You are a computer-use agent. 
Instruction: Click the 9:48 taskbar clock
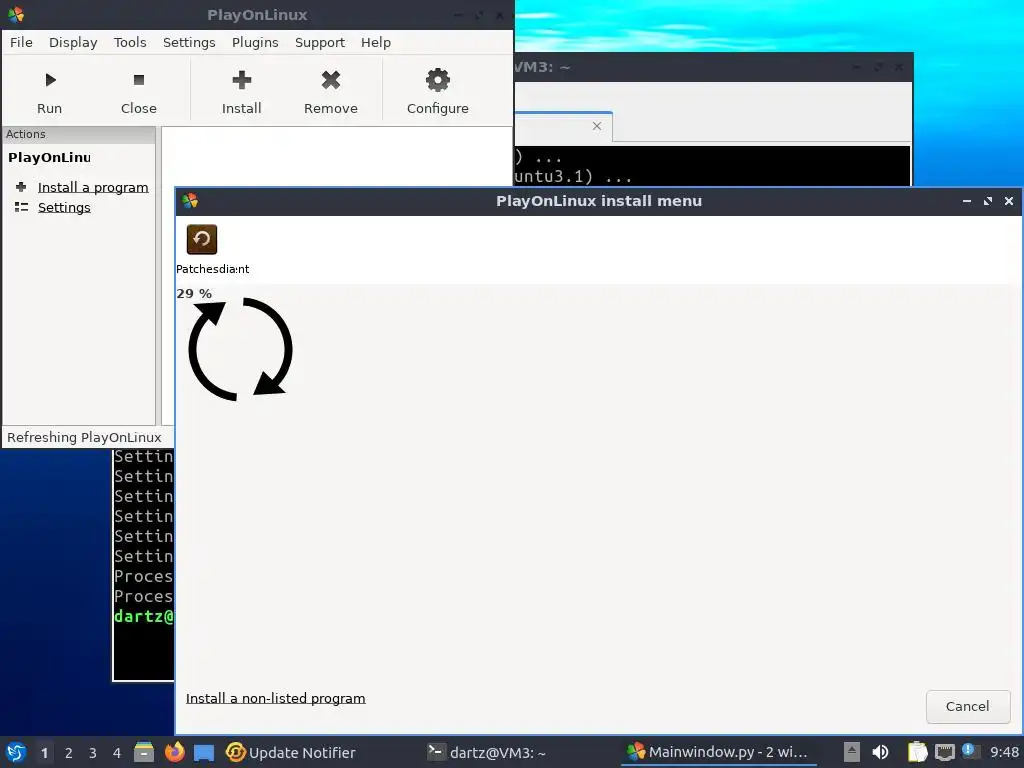[x=1004, y=752]
